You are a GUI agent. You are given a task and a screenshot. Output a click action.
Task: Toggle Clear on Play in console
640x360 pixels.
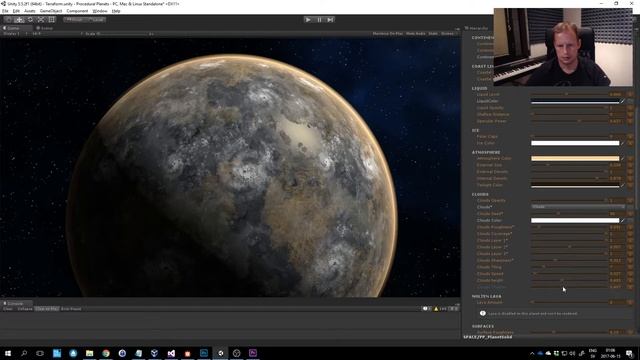tap(47, 309)
